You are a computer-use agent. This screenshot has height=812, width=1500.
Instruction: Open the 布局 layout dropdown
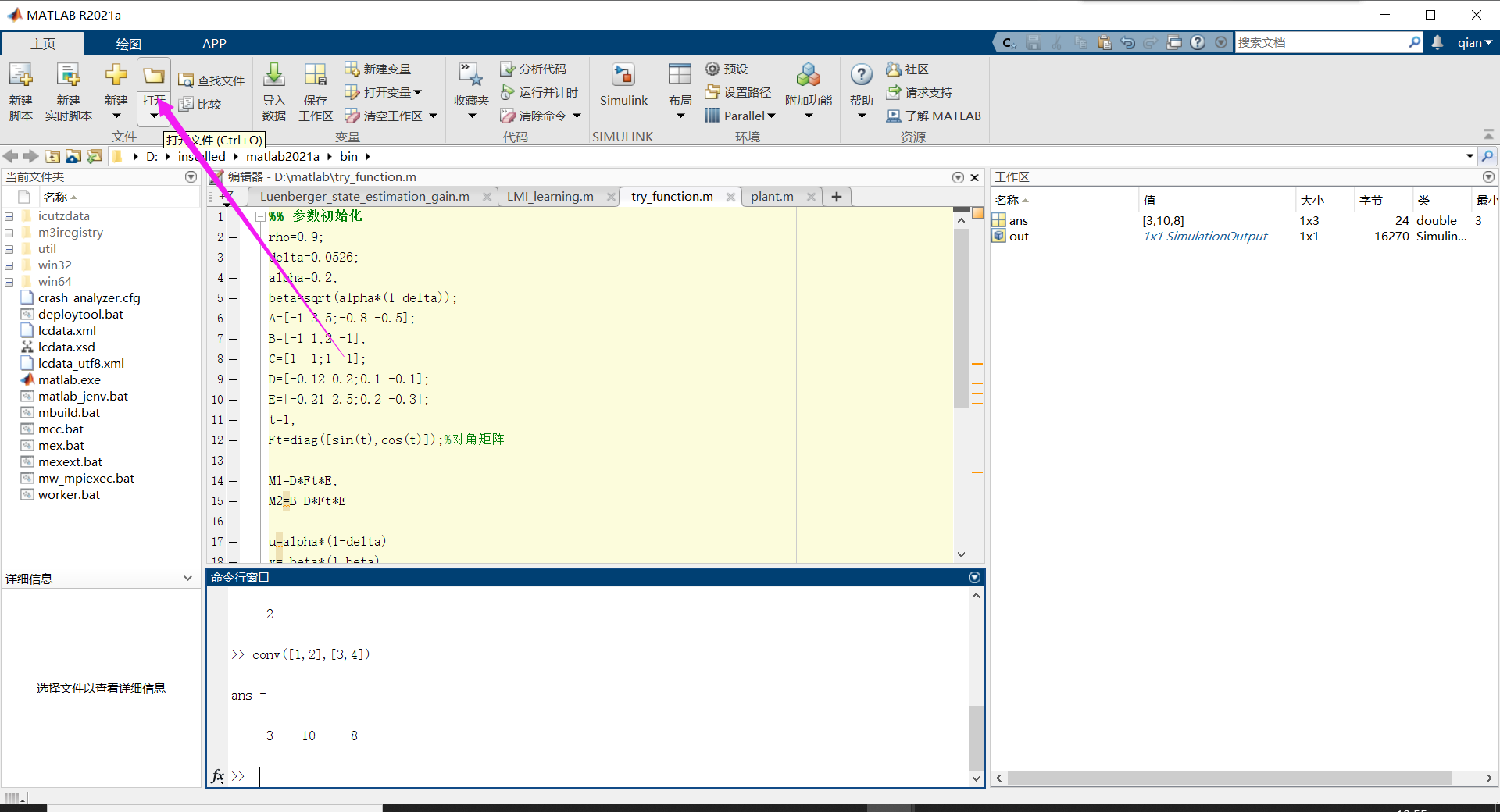pos(680,116)
